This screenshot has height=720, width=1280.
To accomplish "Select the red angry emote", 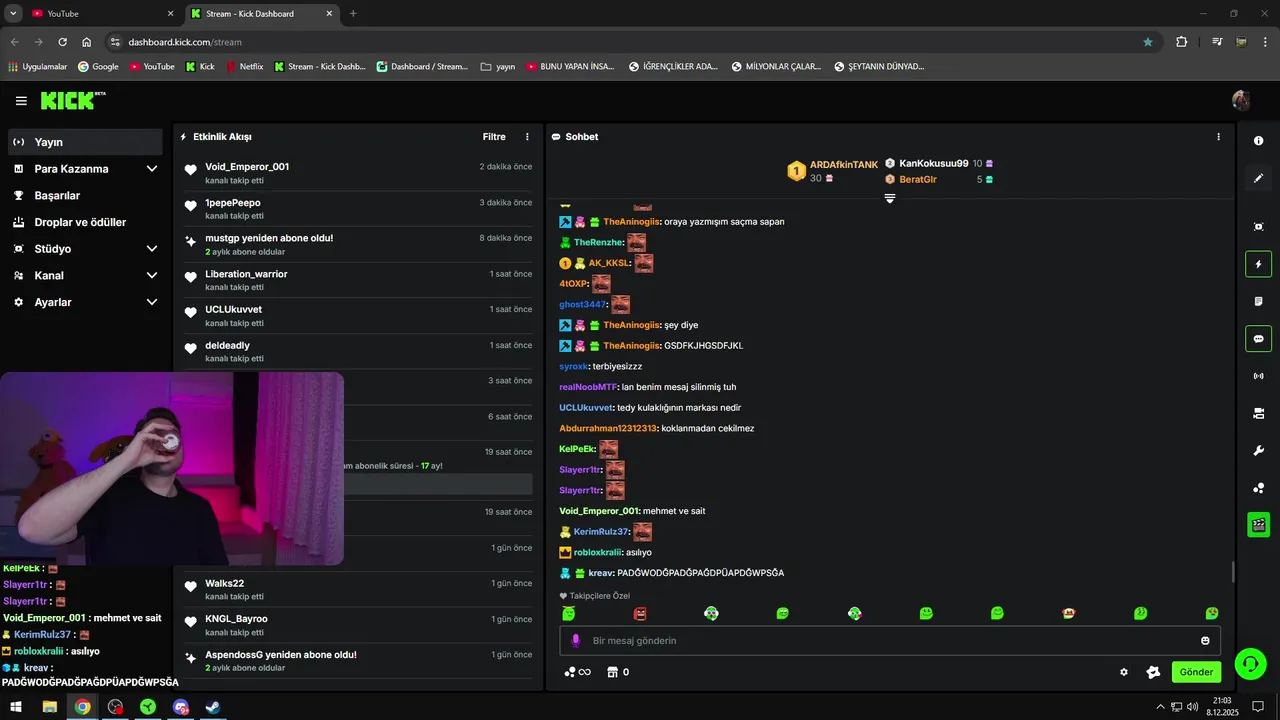I will 640,613.
